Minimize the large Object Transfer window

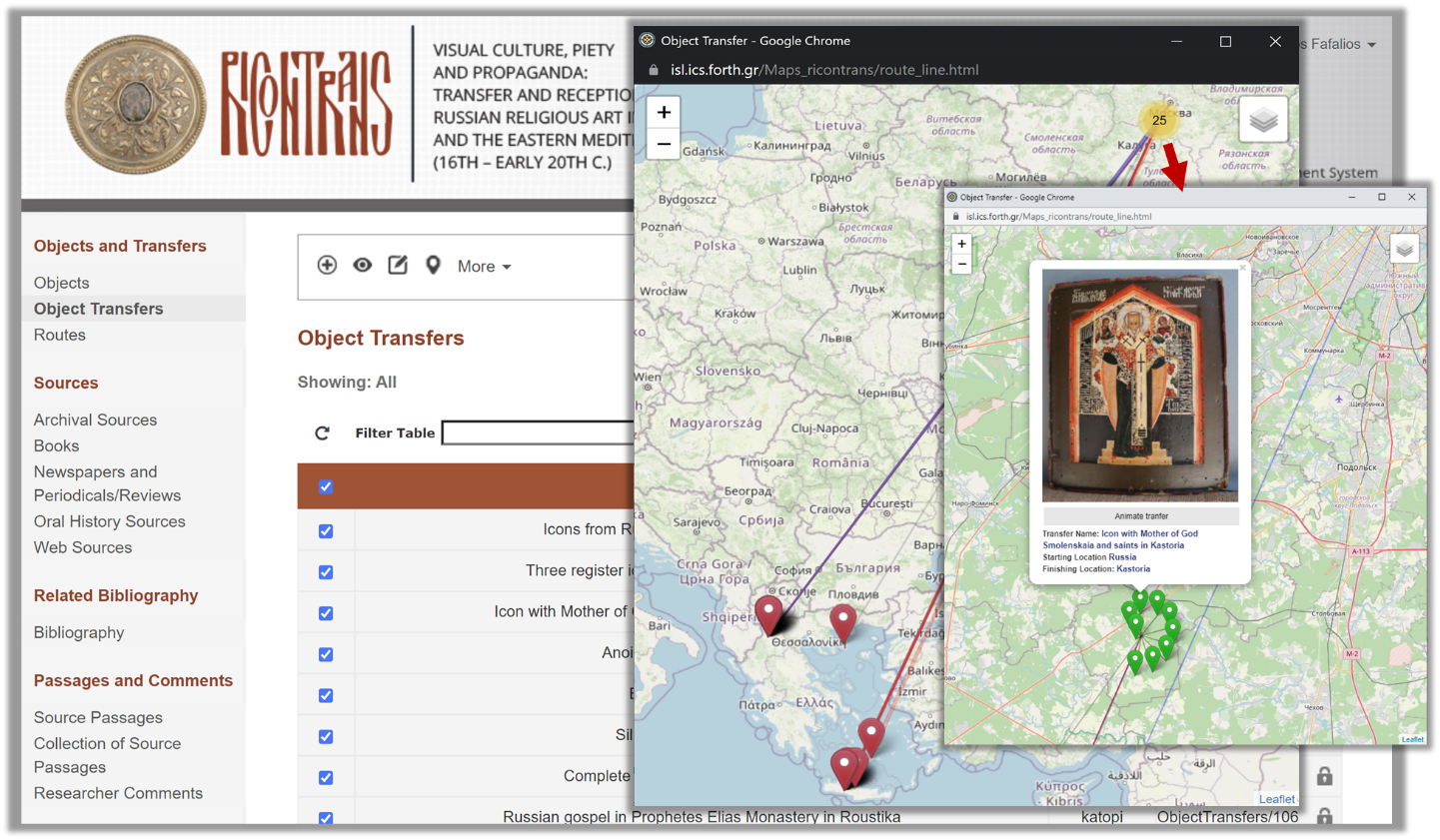1176,41
